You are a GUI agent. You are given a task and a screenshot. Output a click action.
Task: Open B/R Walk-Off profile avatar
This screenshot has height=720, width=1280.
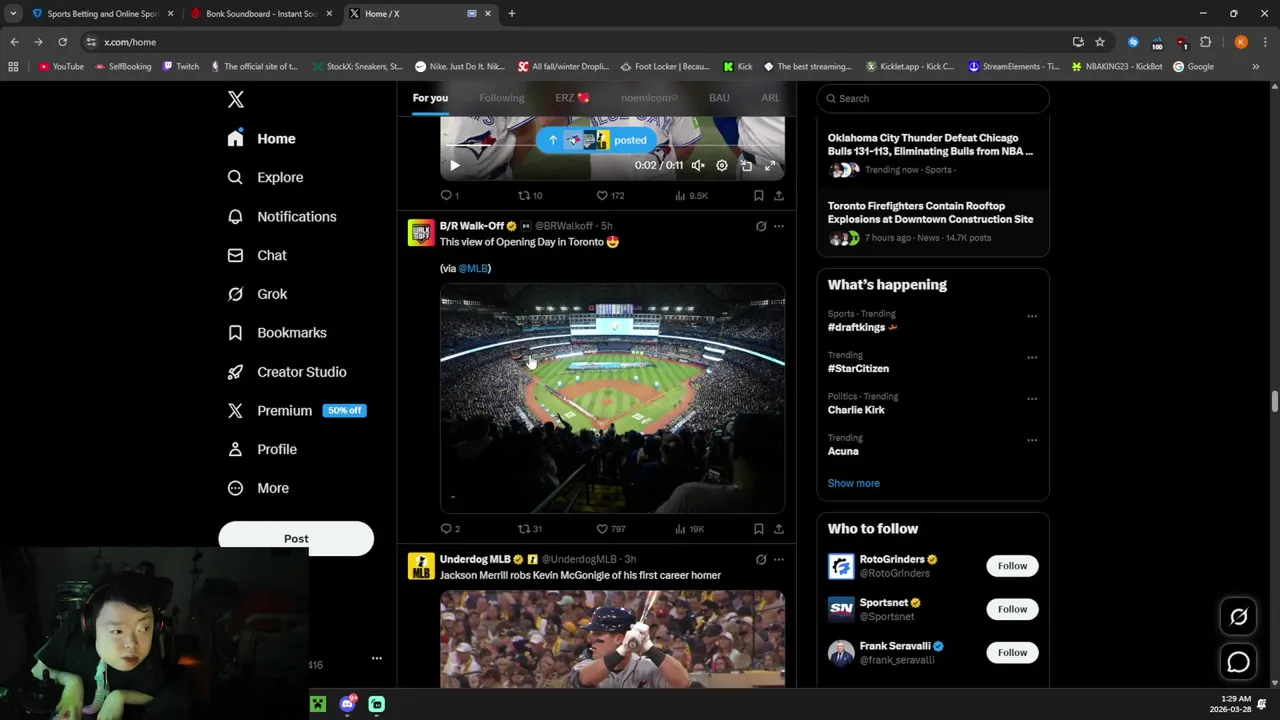(x=421, y=233)
